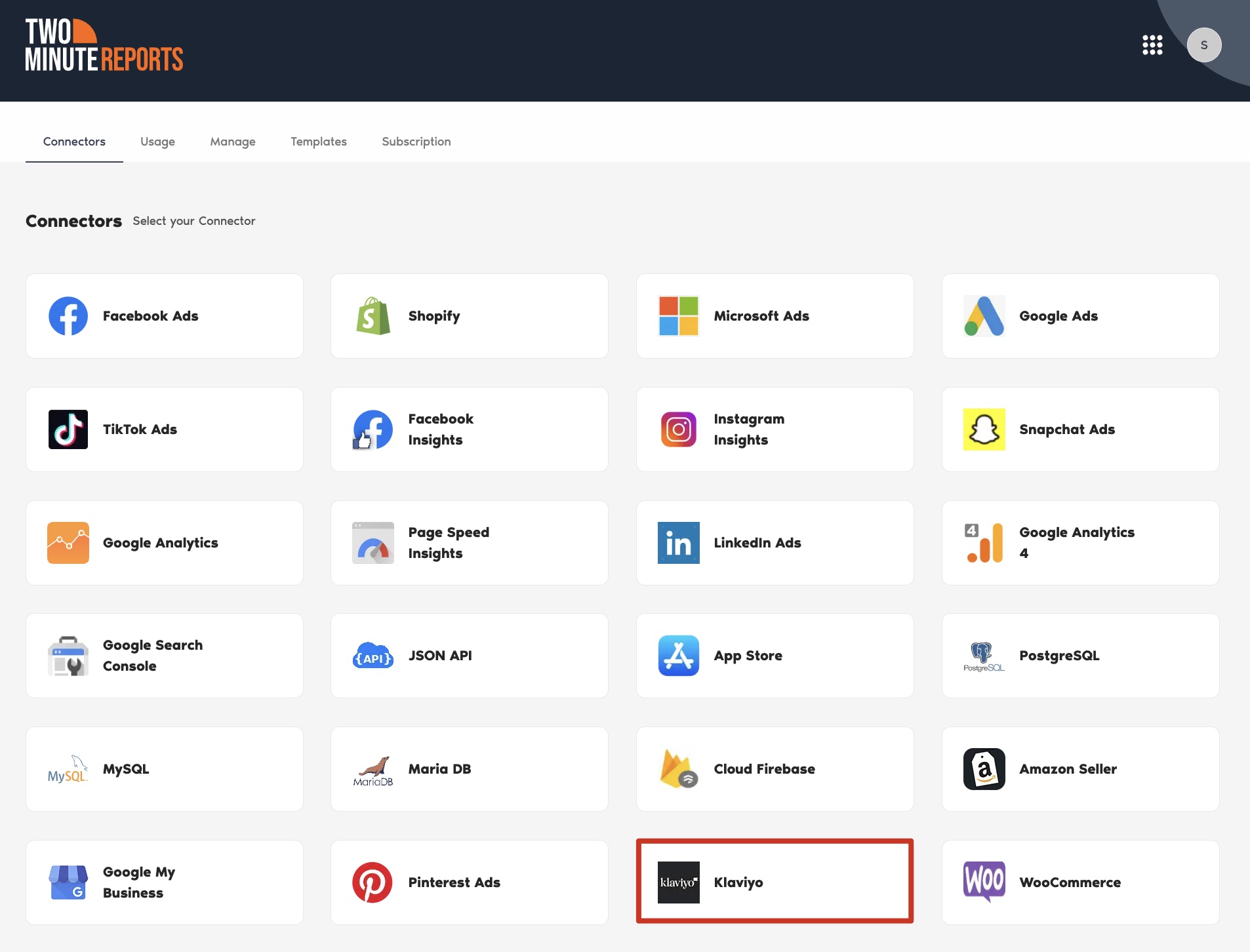Choose the Amazon Seller connector label
The height and width of the screenshot is (952, 1250).
1068,769
